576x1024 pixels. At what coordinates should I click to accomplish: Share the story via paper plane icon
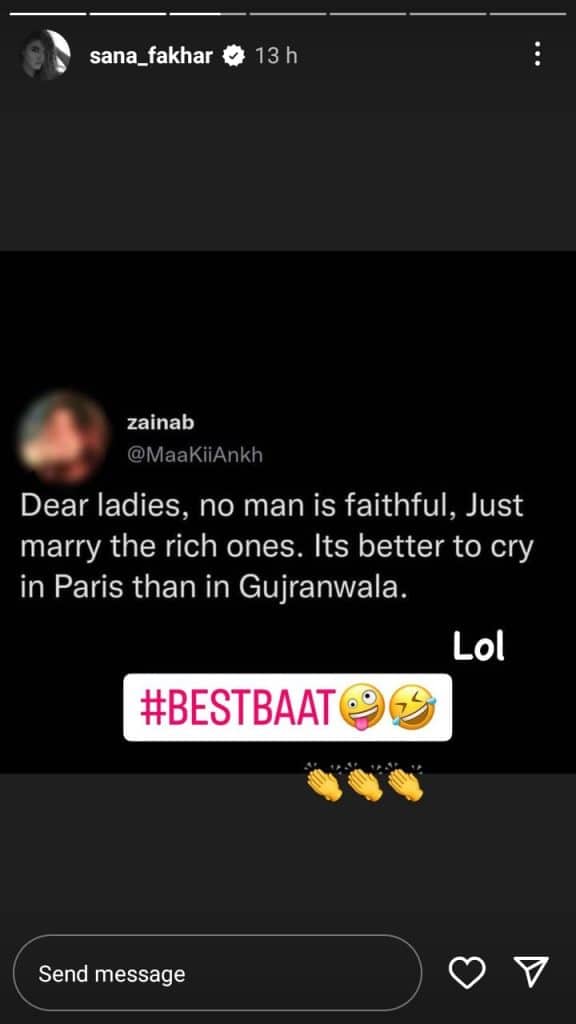click(530, 972)
